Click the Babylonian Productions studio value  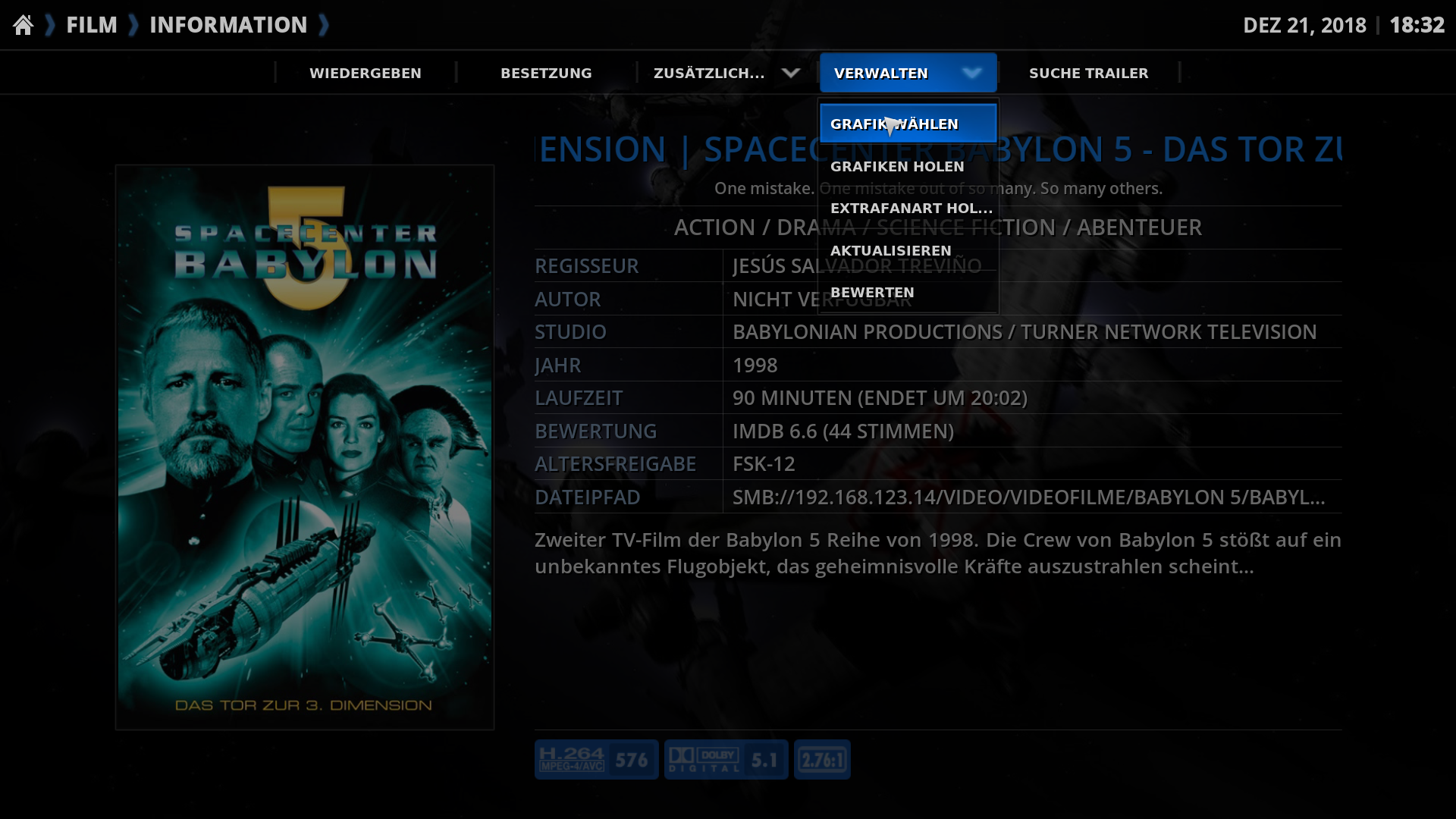pos(1025,331)
